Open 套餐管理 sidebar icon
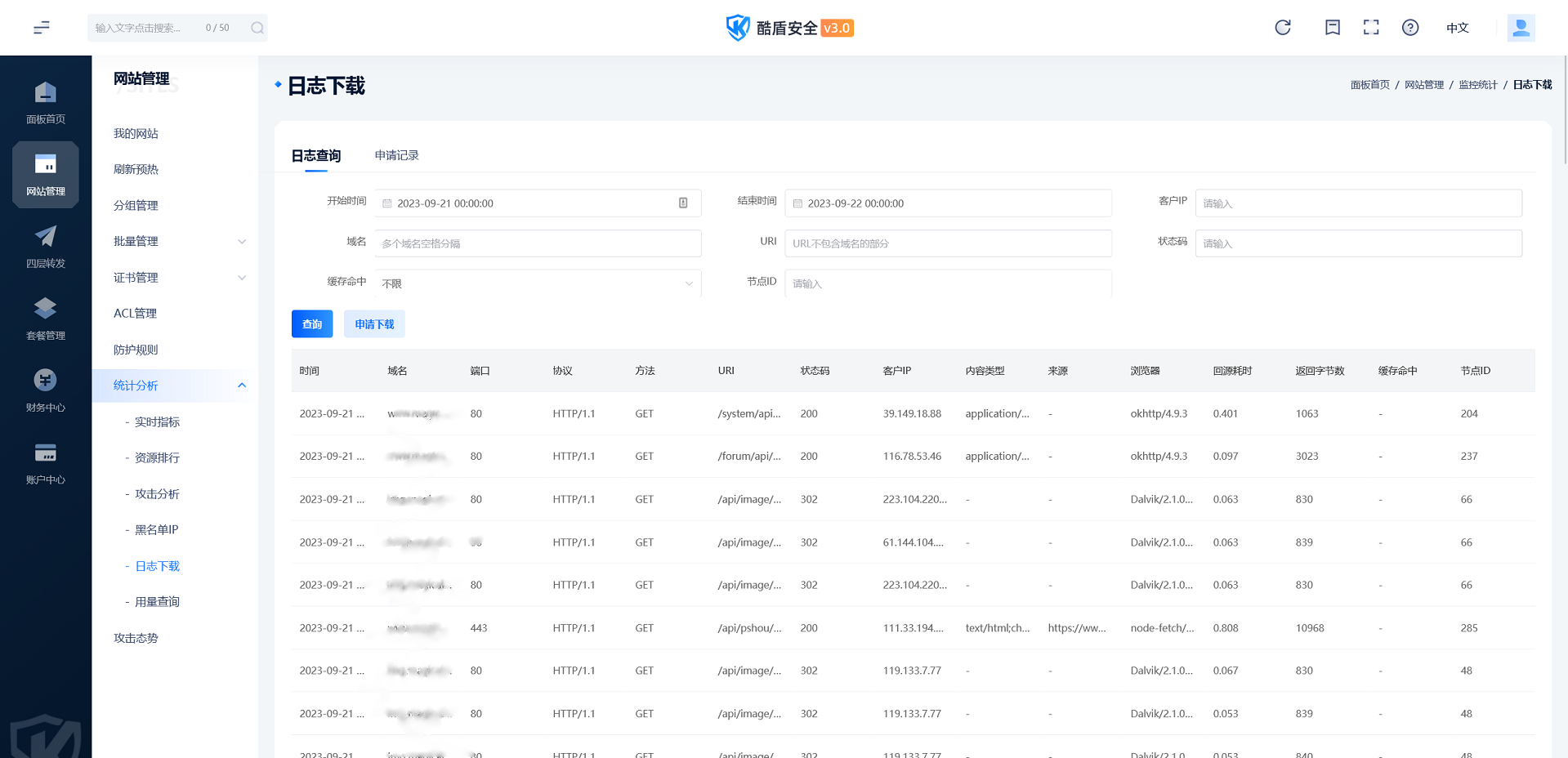This screenshot has height=758, width=1568. click(46, 319)
